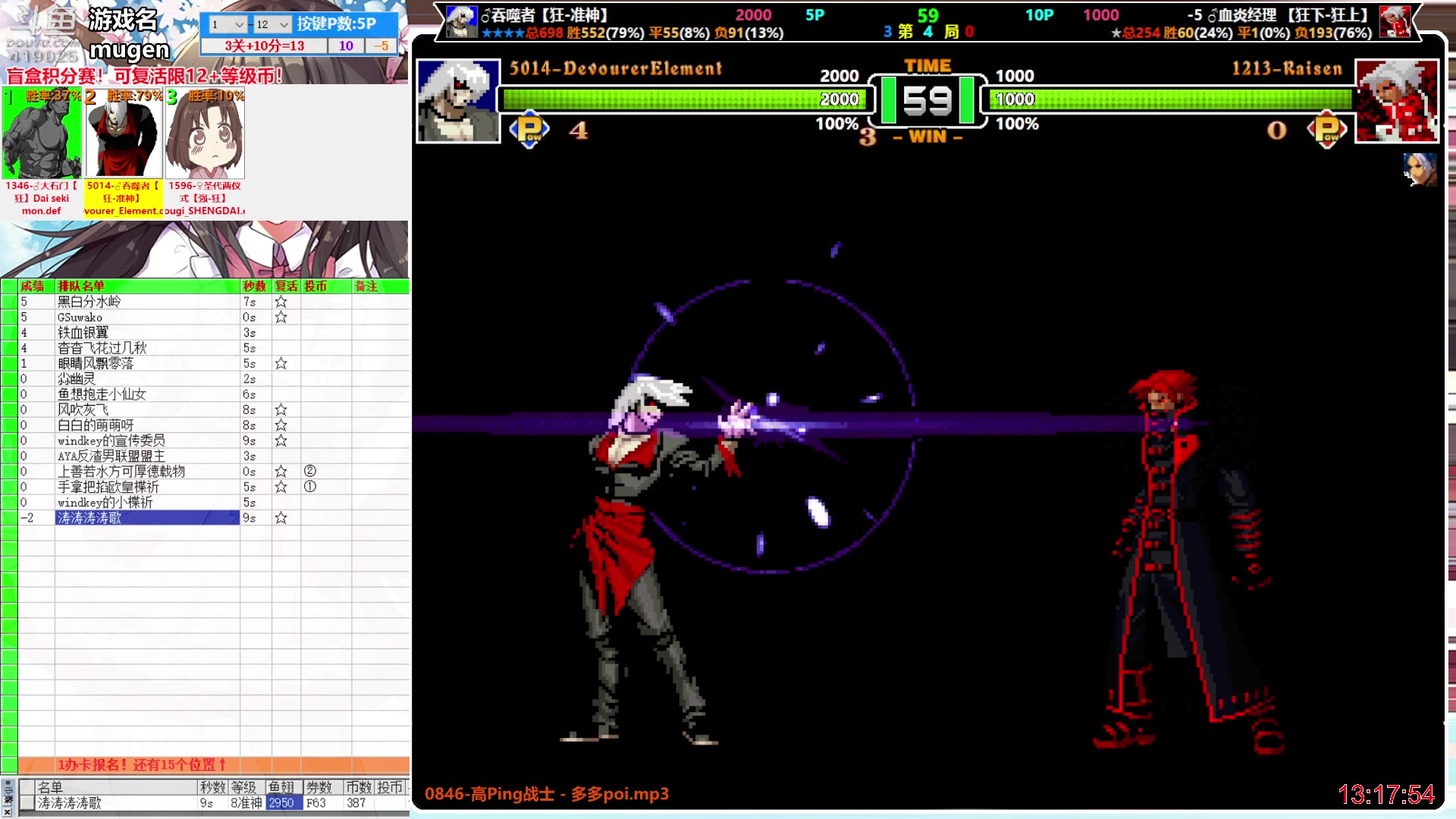Image resolution: width=1456 pixels, height=819 pixels.
Task: Select highlighted queue entry 涛涛涛涛歌
Action: (x=147, y=518)
